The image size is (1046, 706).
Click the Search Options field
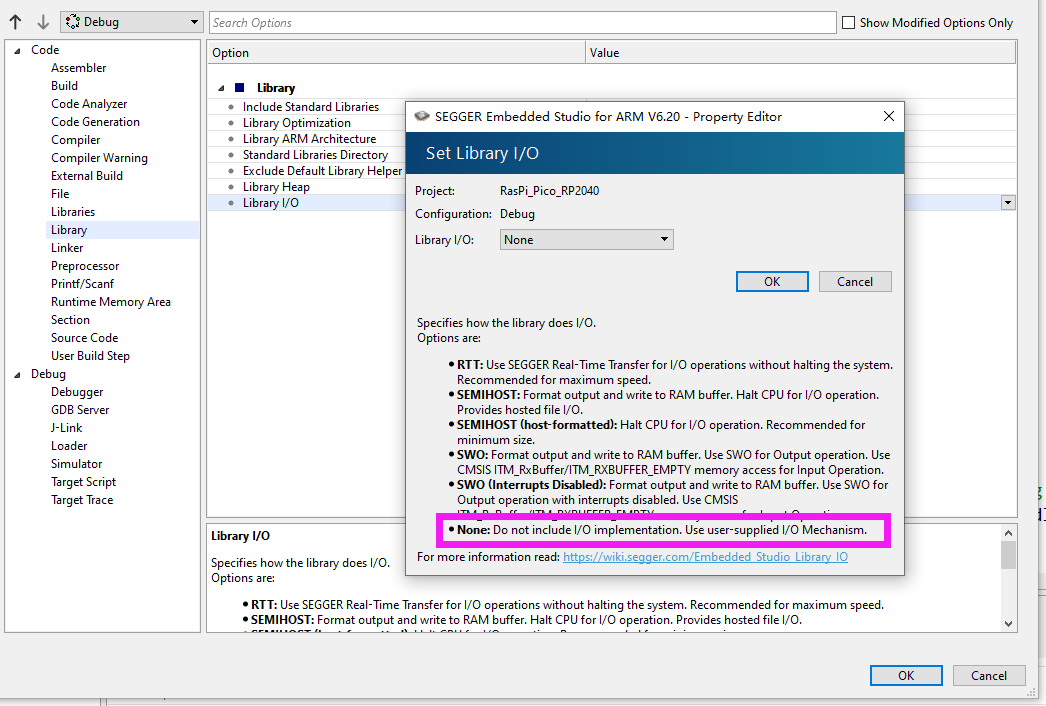522,23
